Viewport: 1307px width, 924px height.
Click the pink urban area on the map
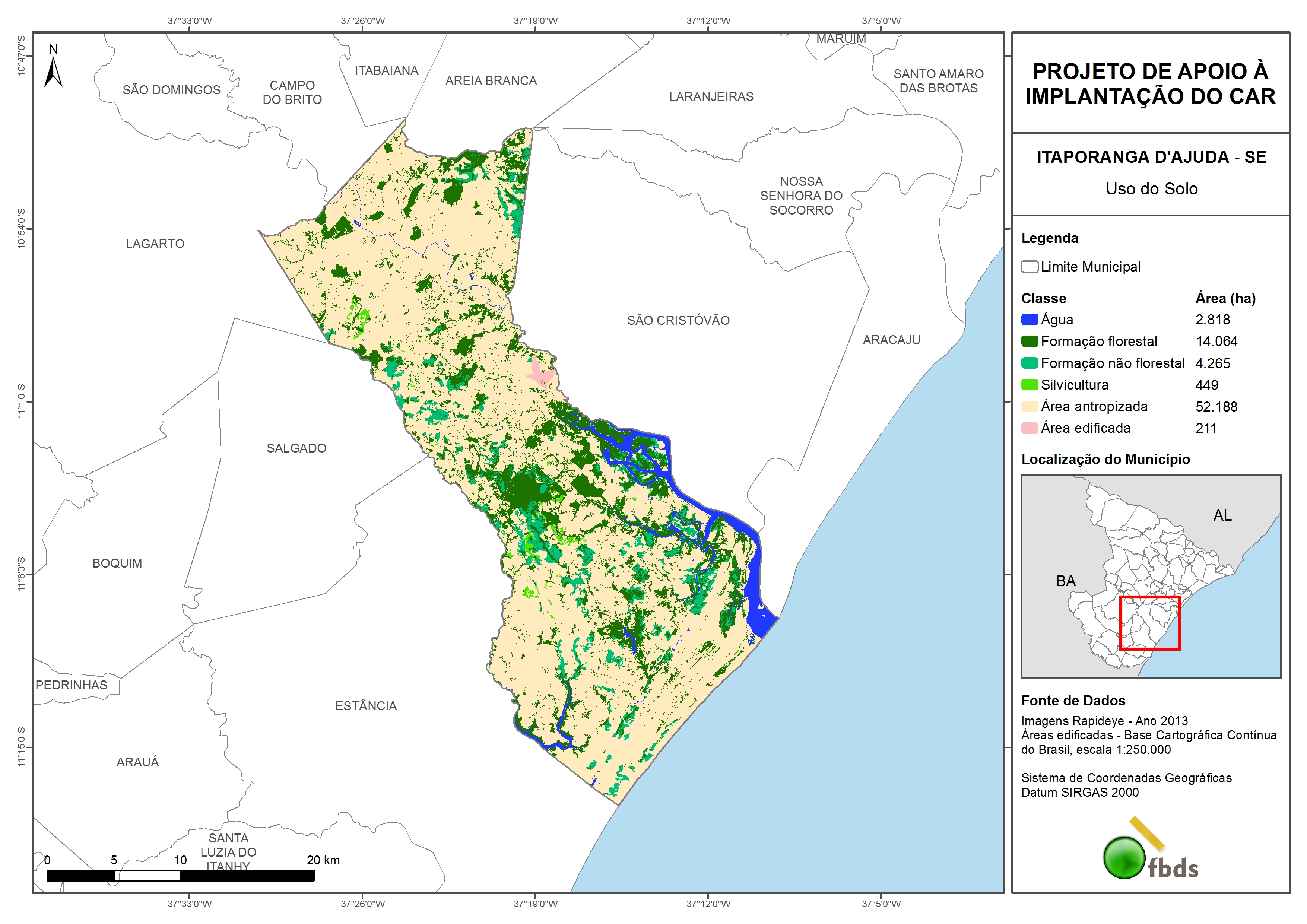click(539, 375)
